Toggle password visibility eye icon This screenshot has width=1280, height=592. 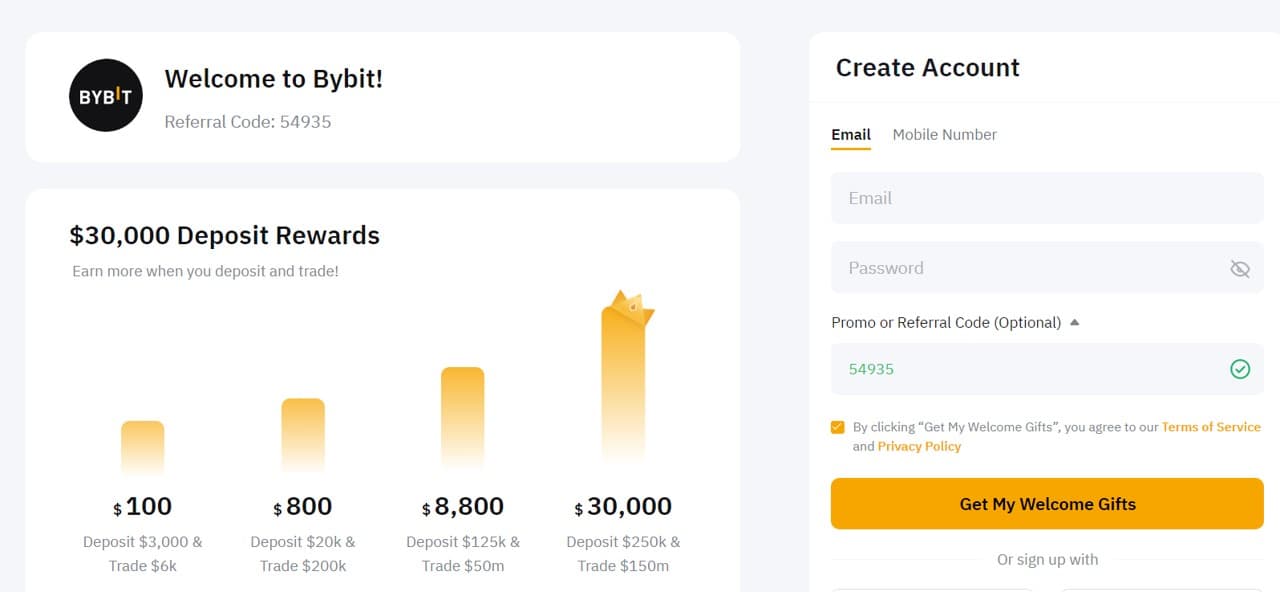click(1240, 268)
